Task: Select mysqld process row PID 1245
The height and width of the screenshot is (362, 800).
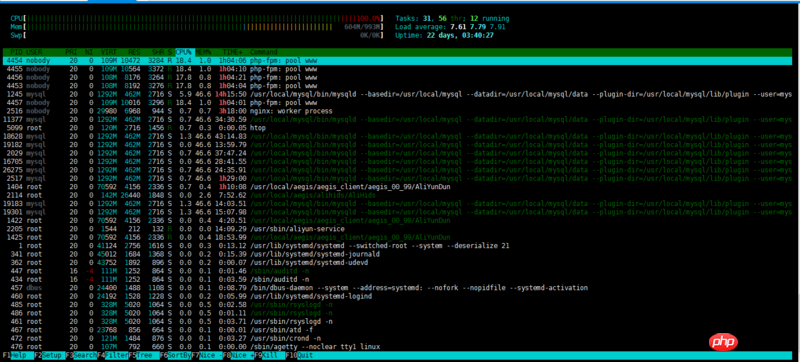Action: pos(398,94)
